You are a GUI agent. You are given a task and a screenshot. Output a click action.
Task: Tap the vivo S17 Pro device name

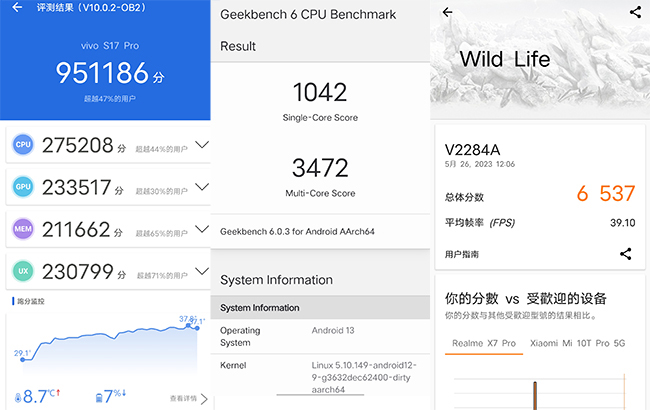[x=110, y=46]
